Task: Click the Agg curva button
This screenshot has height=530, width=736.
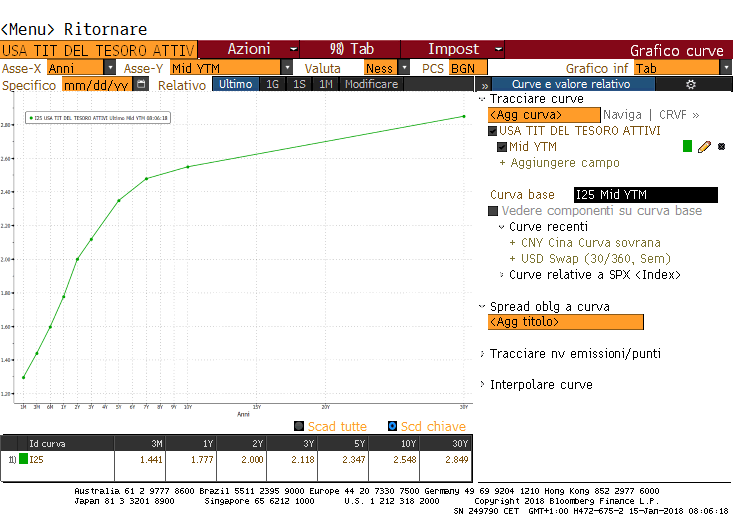Action: click(x=544, y=115)
